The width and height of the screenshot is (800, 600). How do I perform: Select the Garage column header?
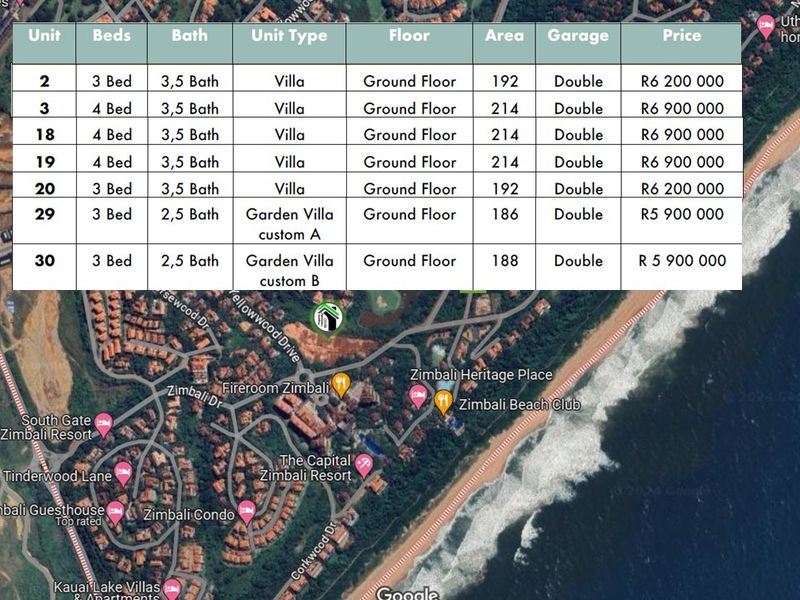pyautogui.click(x=577, y=35)
